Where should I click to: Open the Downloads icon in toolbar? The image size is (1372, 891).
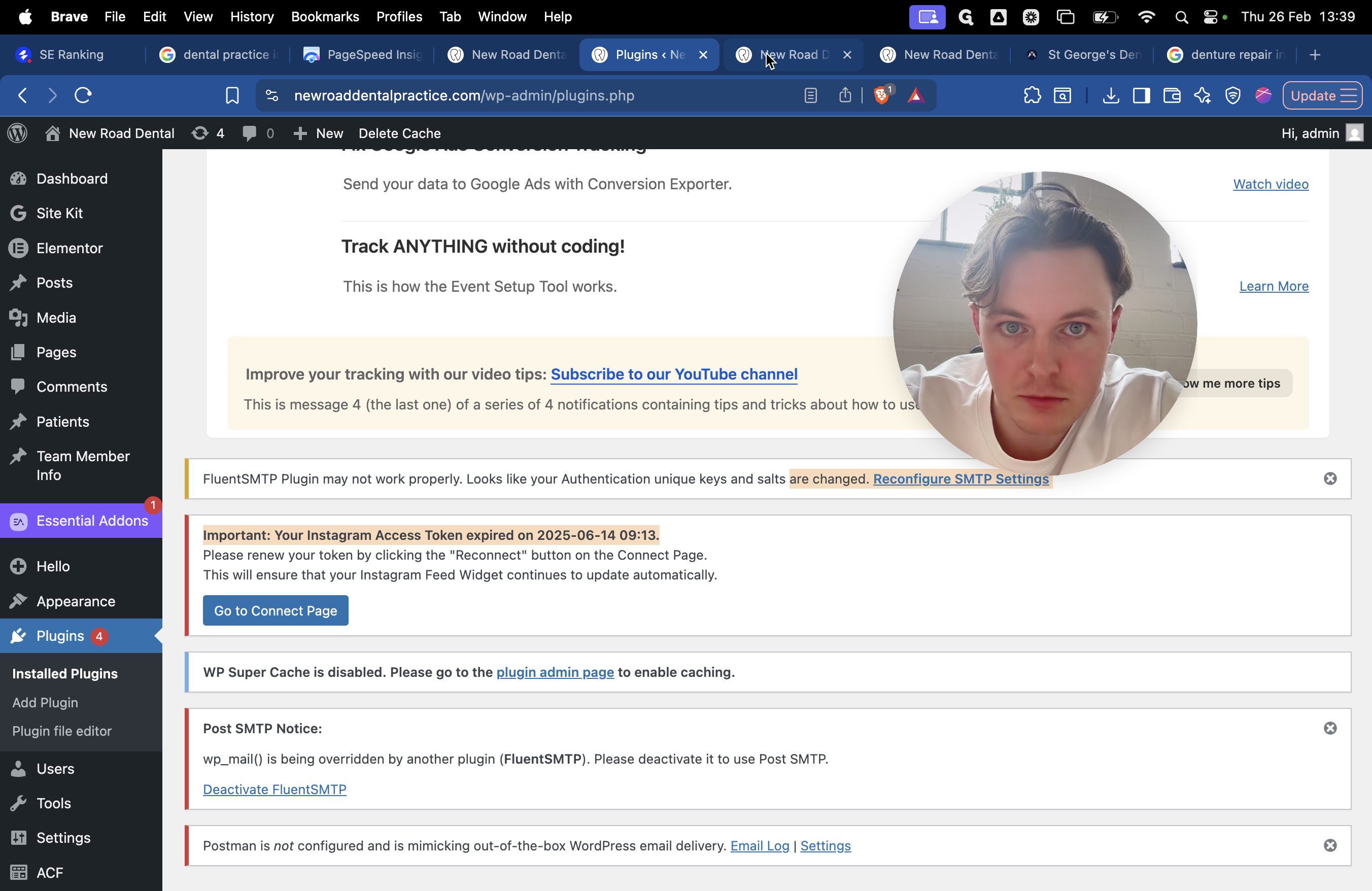coord(1111,95)
